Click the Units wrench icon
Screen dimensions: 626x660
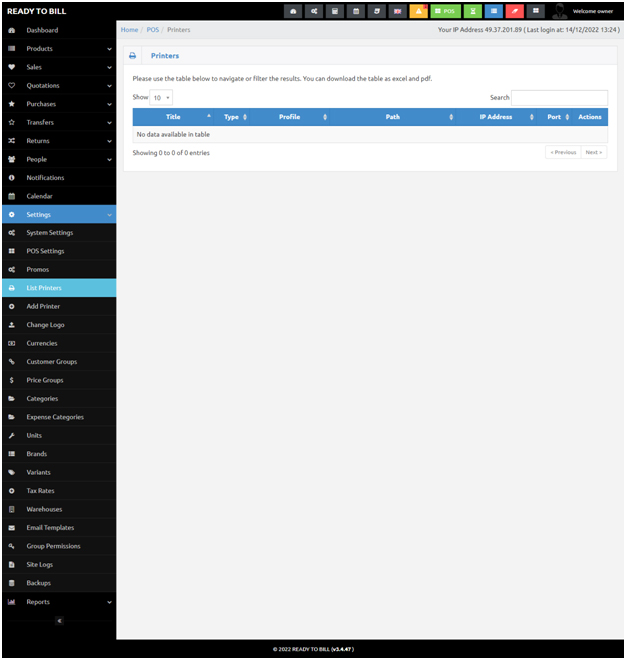coord(12,436)
